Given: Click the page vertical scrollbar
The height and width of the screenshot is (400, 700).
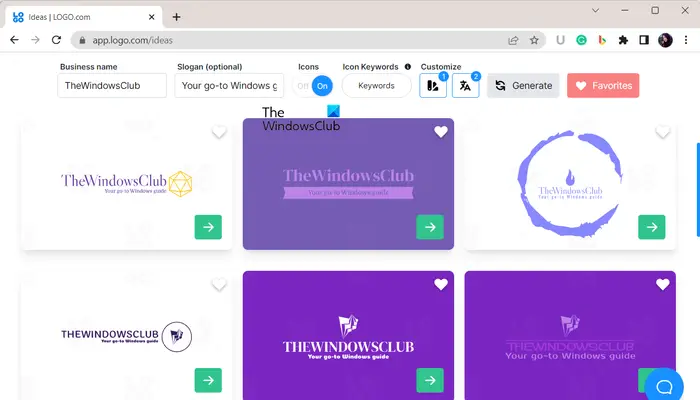Looking at the screenshot, I should pos(698,190).
